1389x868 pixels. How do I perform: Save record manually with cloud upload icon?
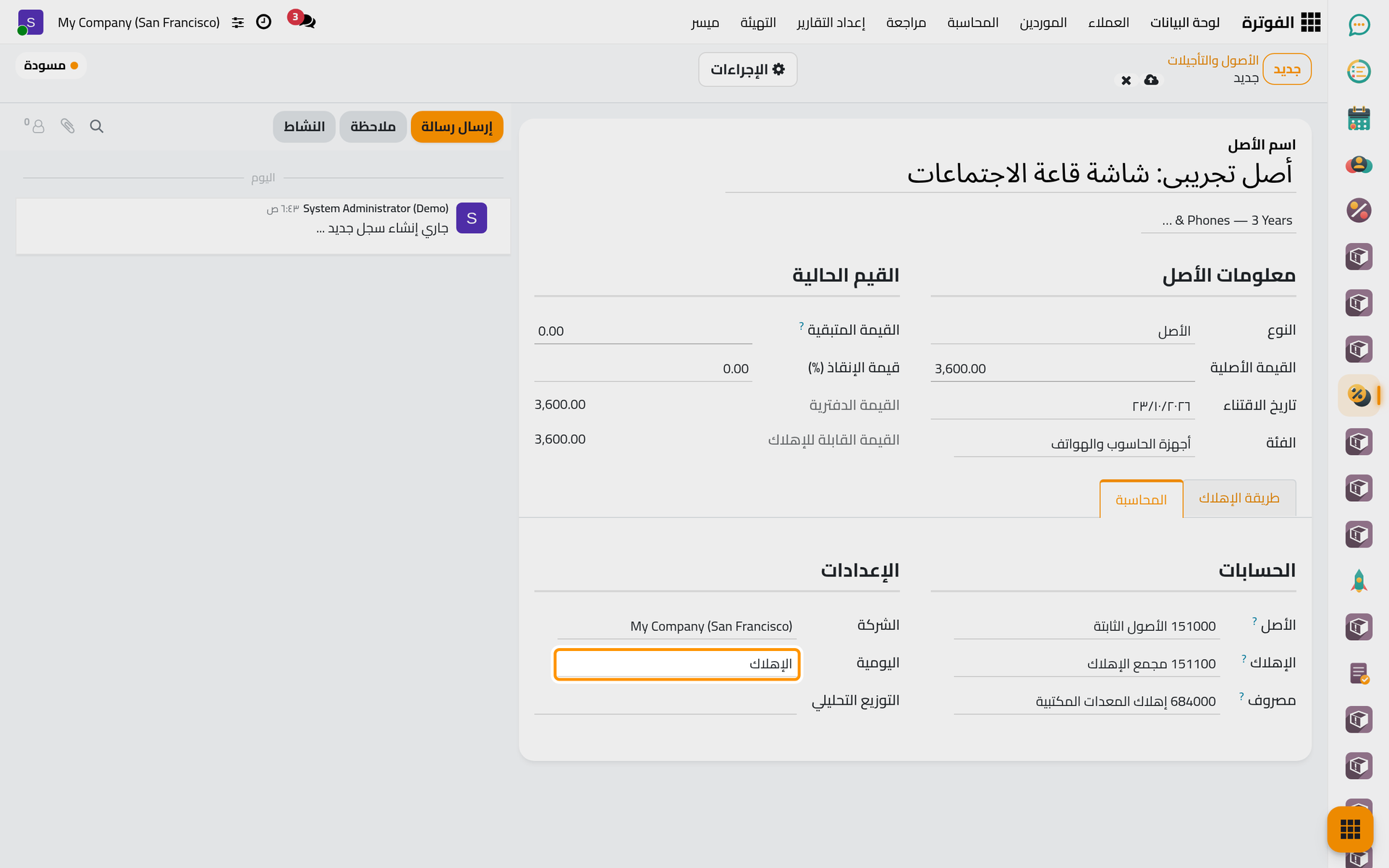tap(1151, 80)
